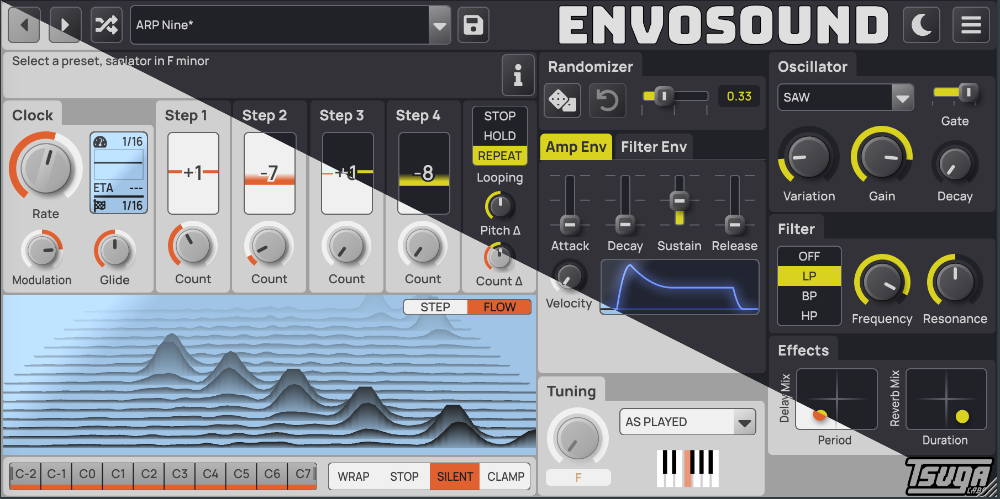The height and width of the screenshot is (499, 1000).
Task: Click the piano keyboard icon in Tuning
Action: [x=688, y=470]
